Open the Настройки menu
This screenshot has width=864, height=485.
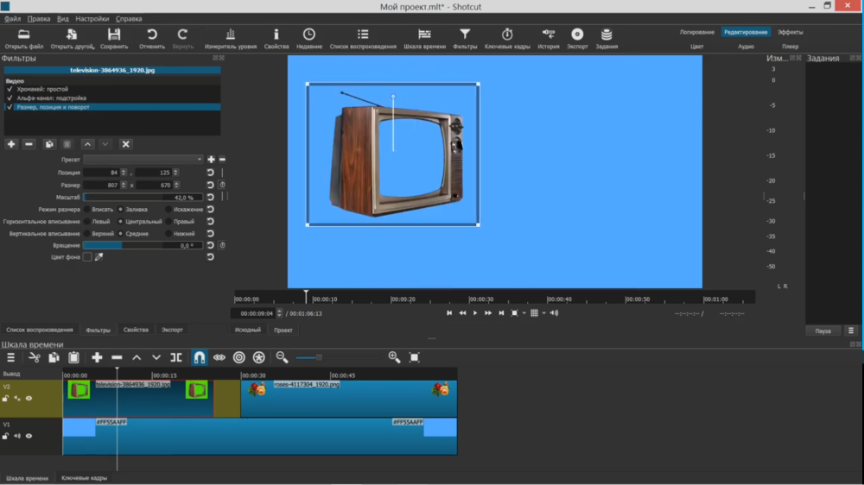tap(92, 19)
